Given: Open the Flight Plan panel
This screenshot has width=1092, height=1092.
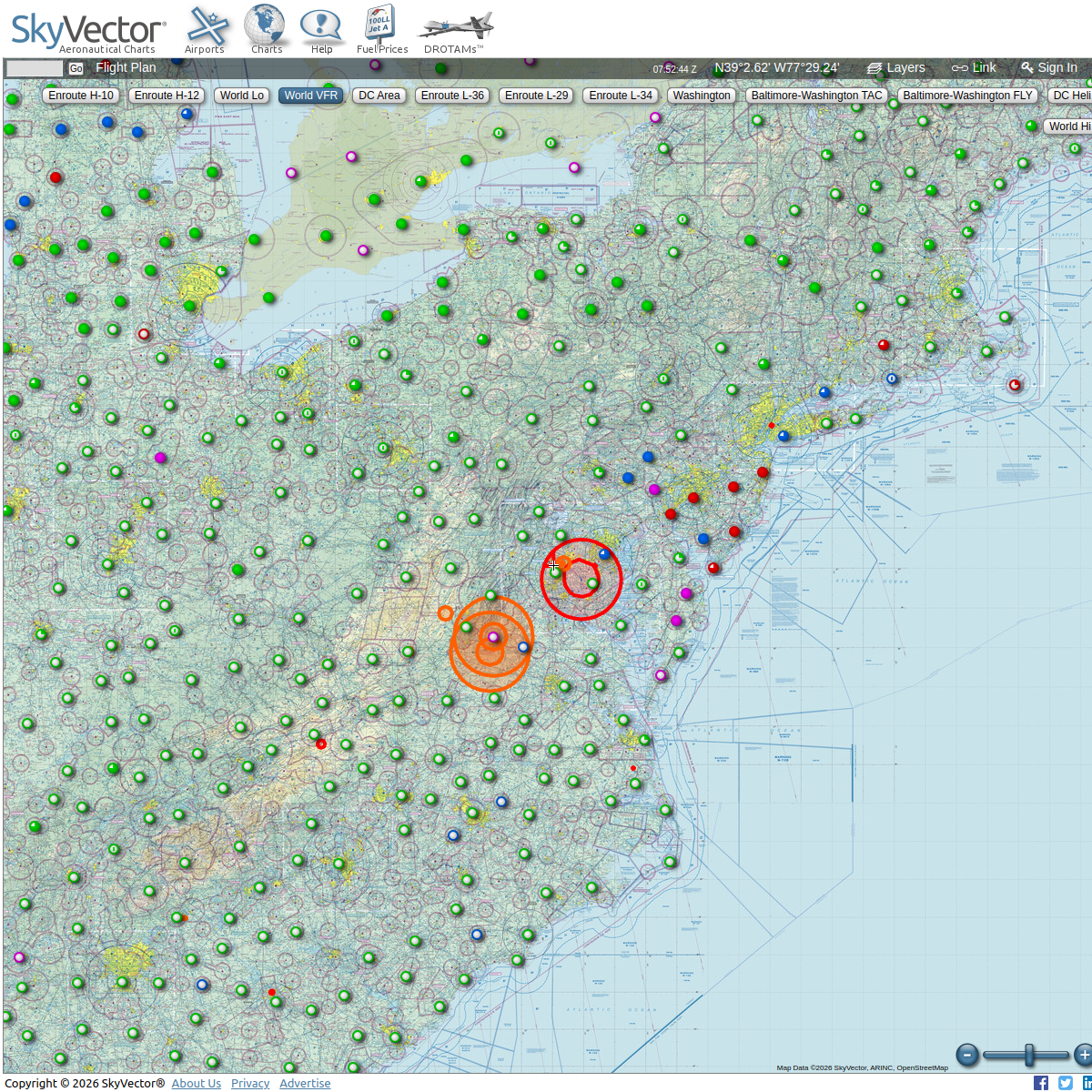Looking at the screenshot, I should (x=126, y=67).
